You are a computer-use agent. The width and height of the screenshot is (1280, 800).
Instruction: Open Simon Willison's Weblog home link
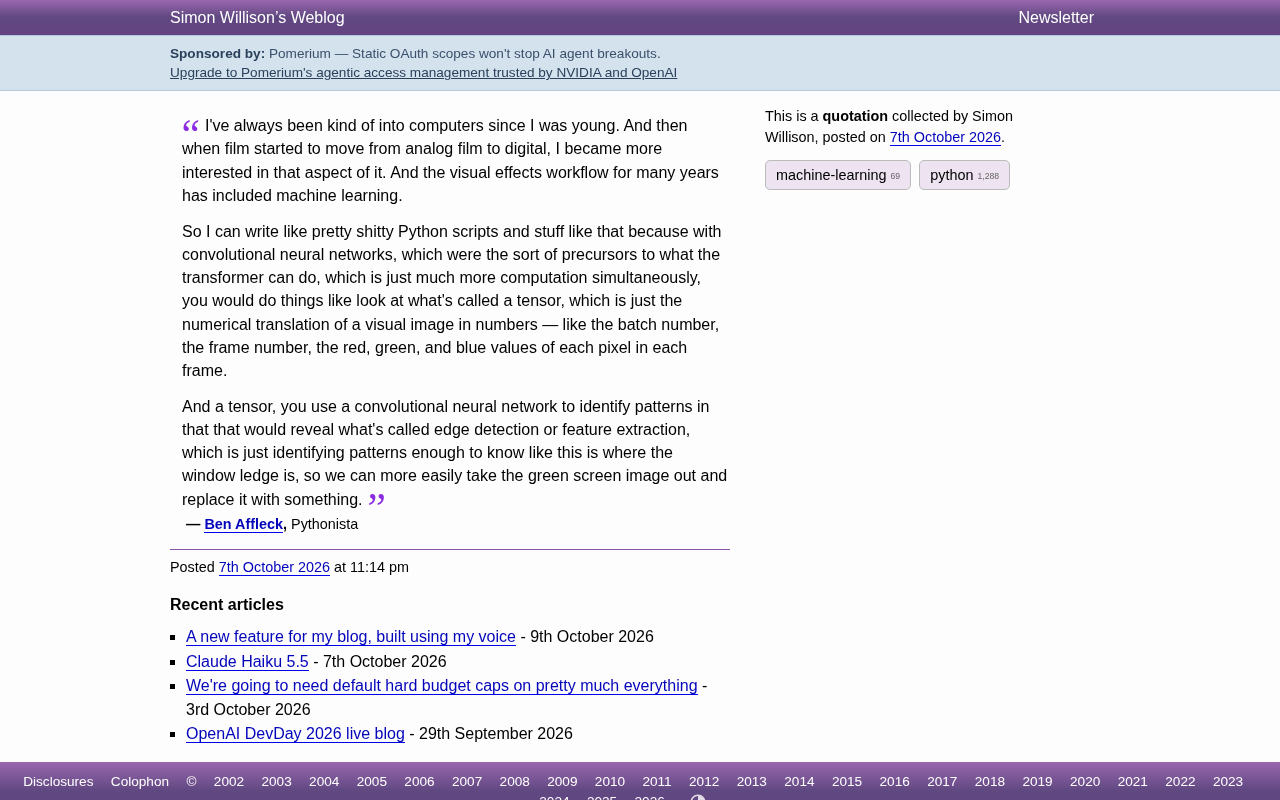(257, 17)
